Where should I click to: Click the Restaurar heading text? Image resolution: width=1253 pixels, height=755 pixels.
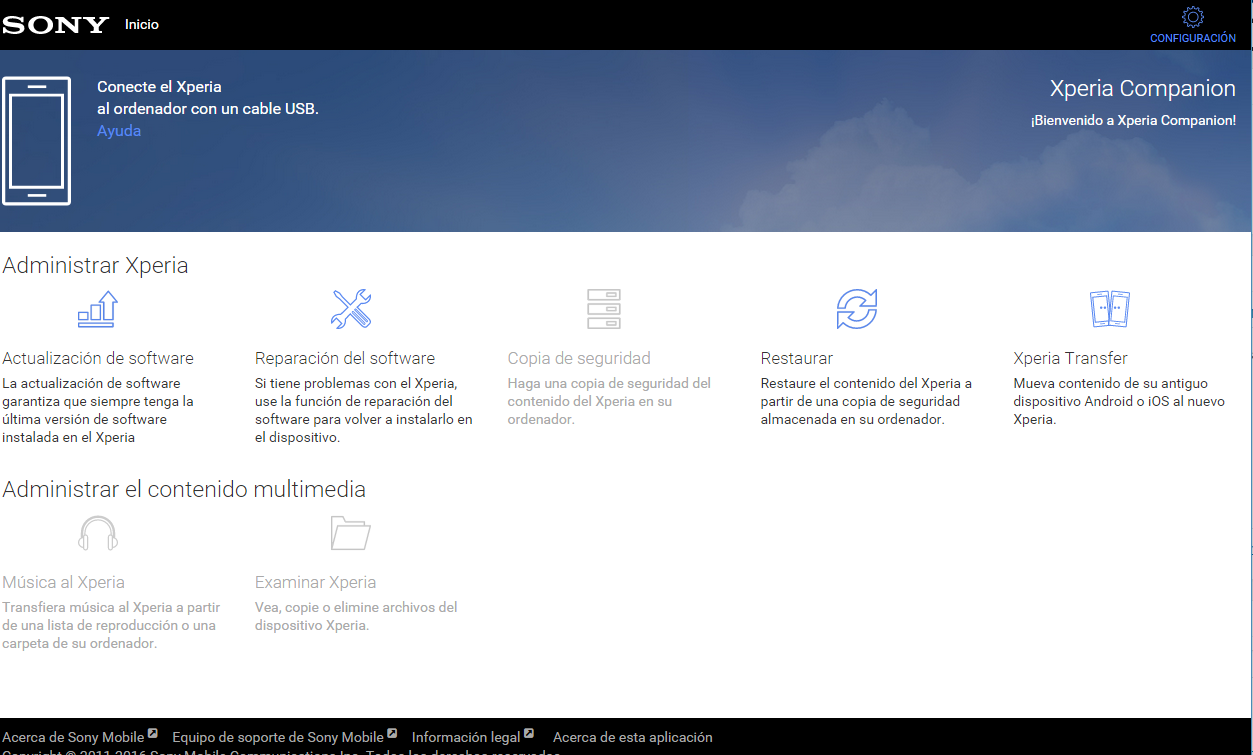pyautogui.click(x=797, y=358)
